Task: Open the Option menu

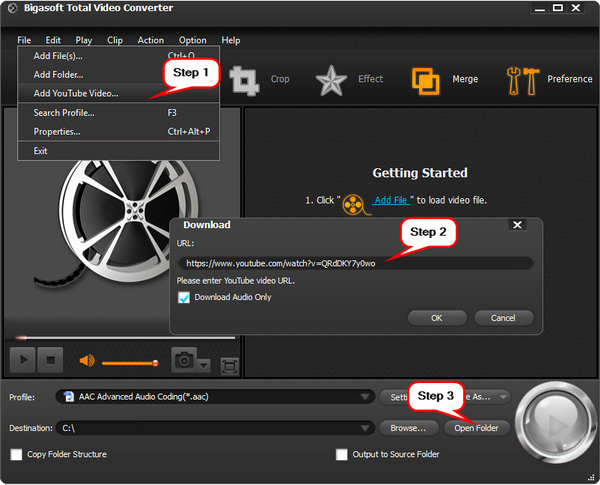Action: tap(192, 40)
